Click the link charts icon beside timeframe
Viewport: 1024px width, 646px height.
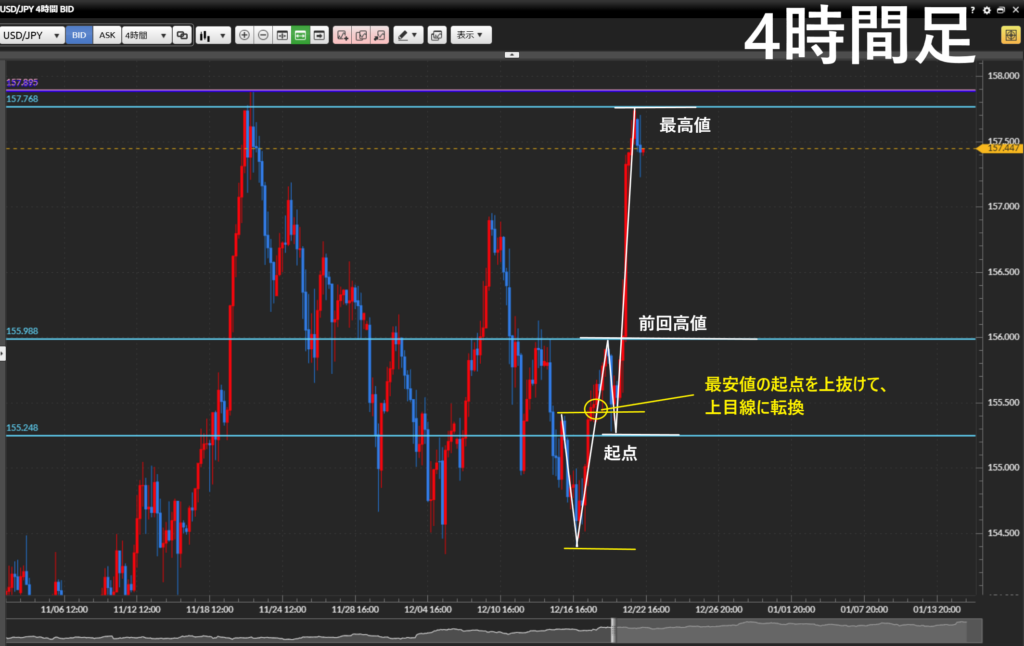[182, 35]
